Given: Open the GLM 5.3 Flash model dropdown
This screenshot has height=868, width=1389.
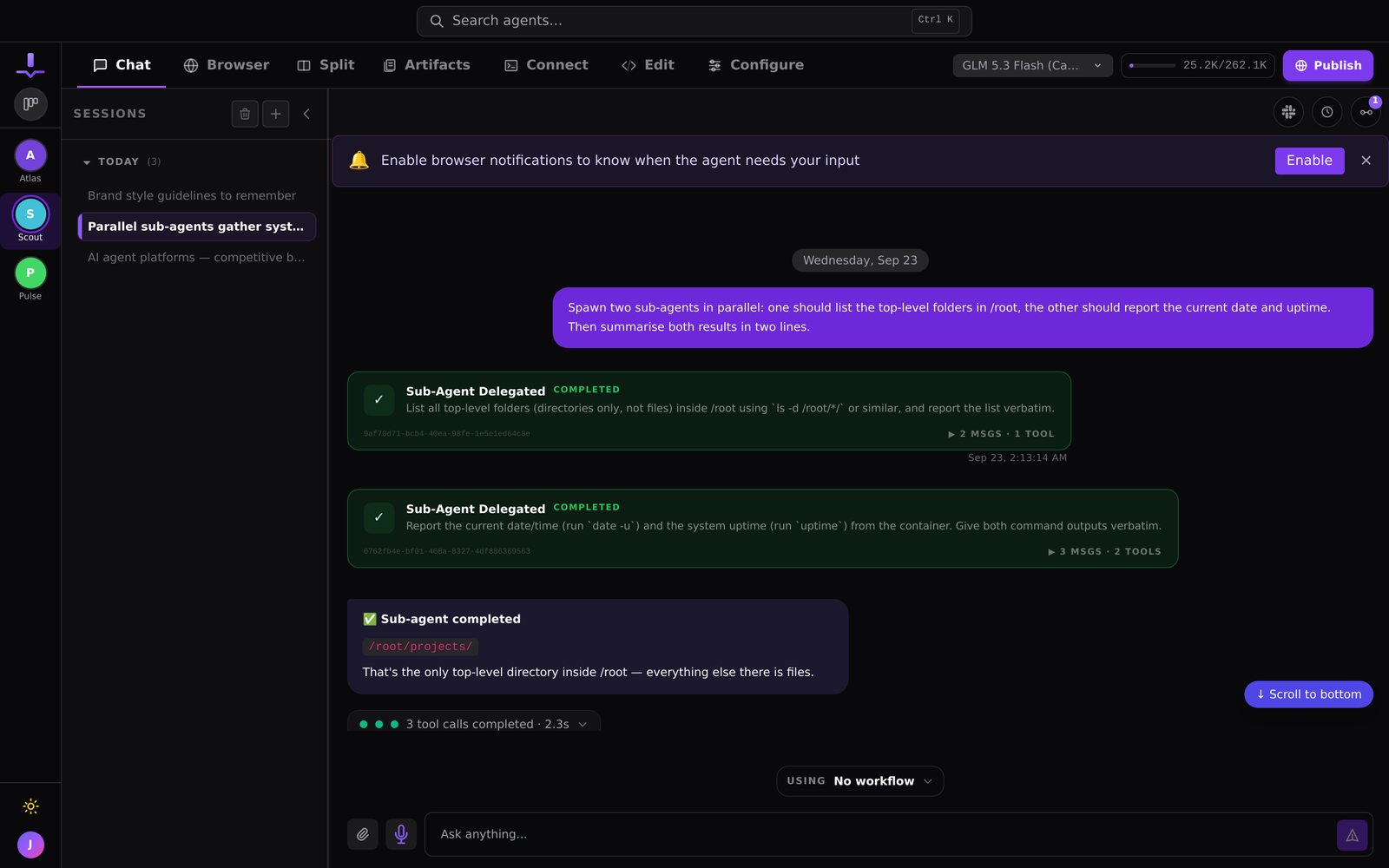Looking at the screenshot, I should [x=1032, y=66].
